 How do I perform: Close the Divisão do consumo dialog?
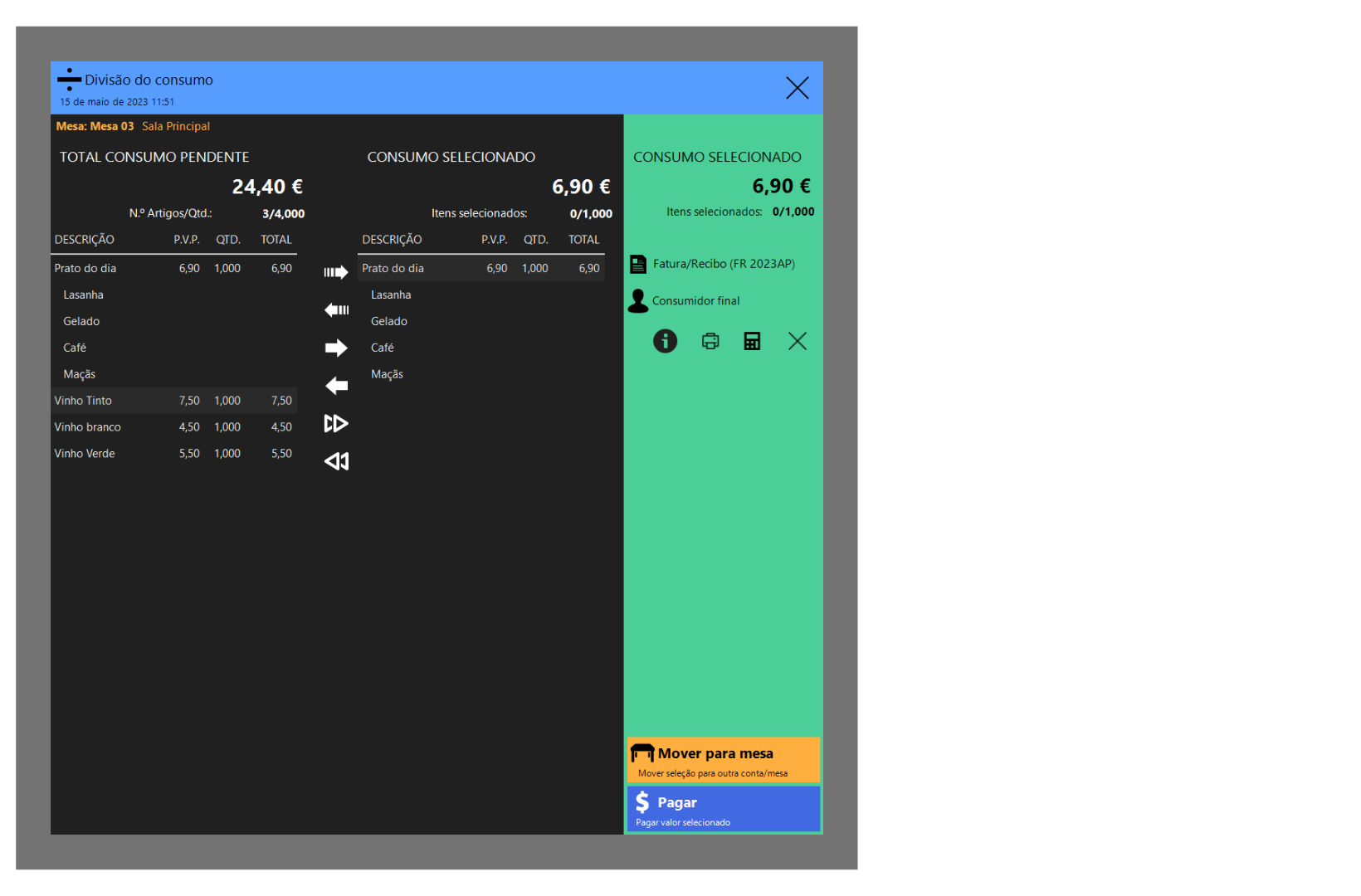pyautogui.click(x=797, y=88)
